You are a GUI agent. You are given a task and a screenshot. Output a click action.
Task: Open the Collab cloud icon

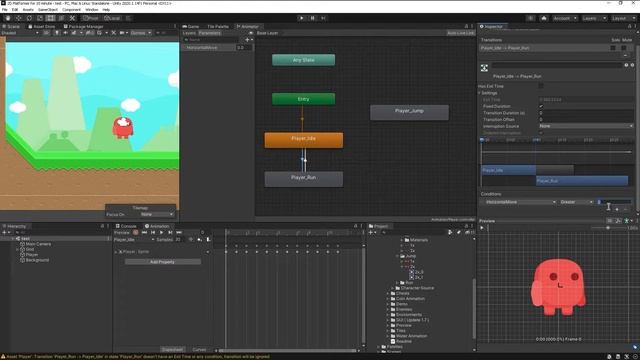[x=544, y=18]
